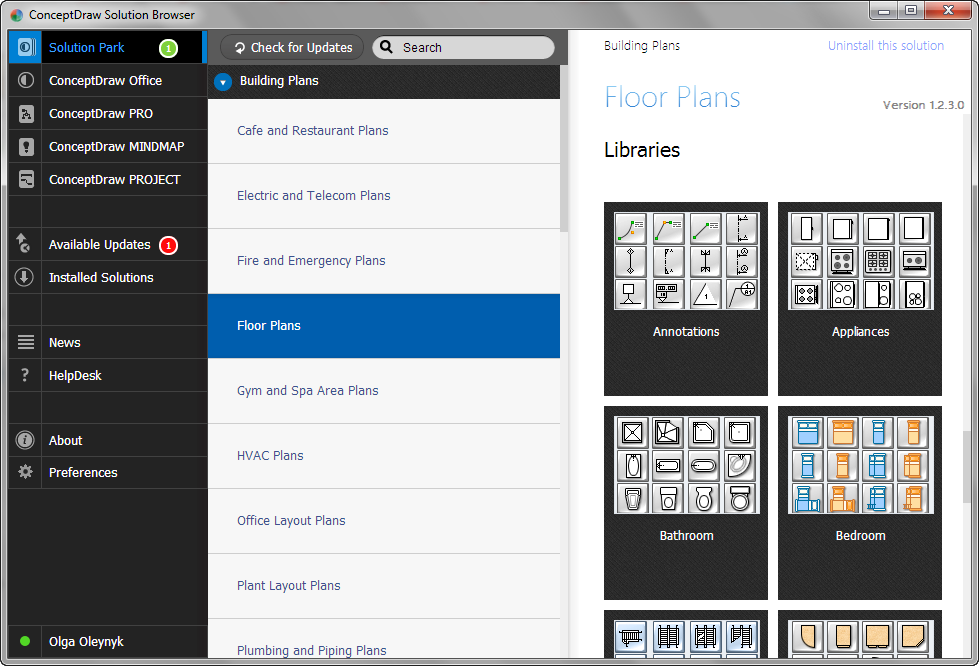Open ConceptDraw PROJECT label
Screen dimensions: 979x666
click(114, 180)
